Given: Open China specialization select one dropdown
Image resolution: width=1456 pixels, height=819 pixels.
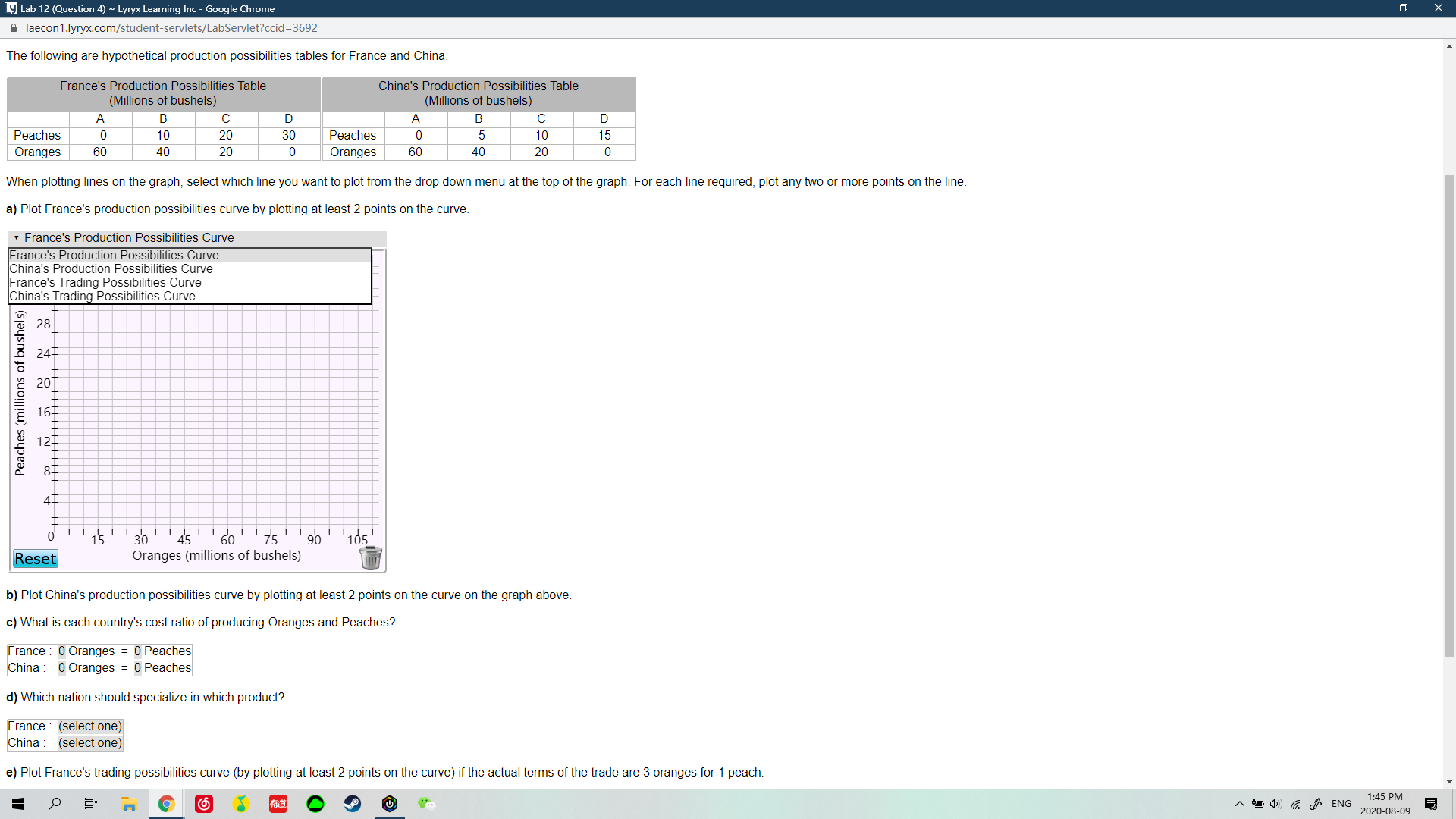Looking at the screenshot, I should pyautogui.click(x=90, y=742).
